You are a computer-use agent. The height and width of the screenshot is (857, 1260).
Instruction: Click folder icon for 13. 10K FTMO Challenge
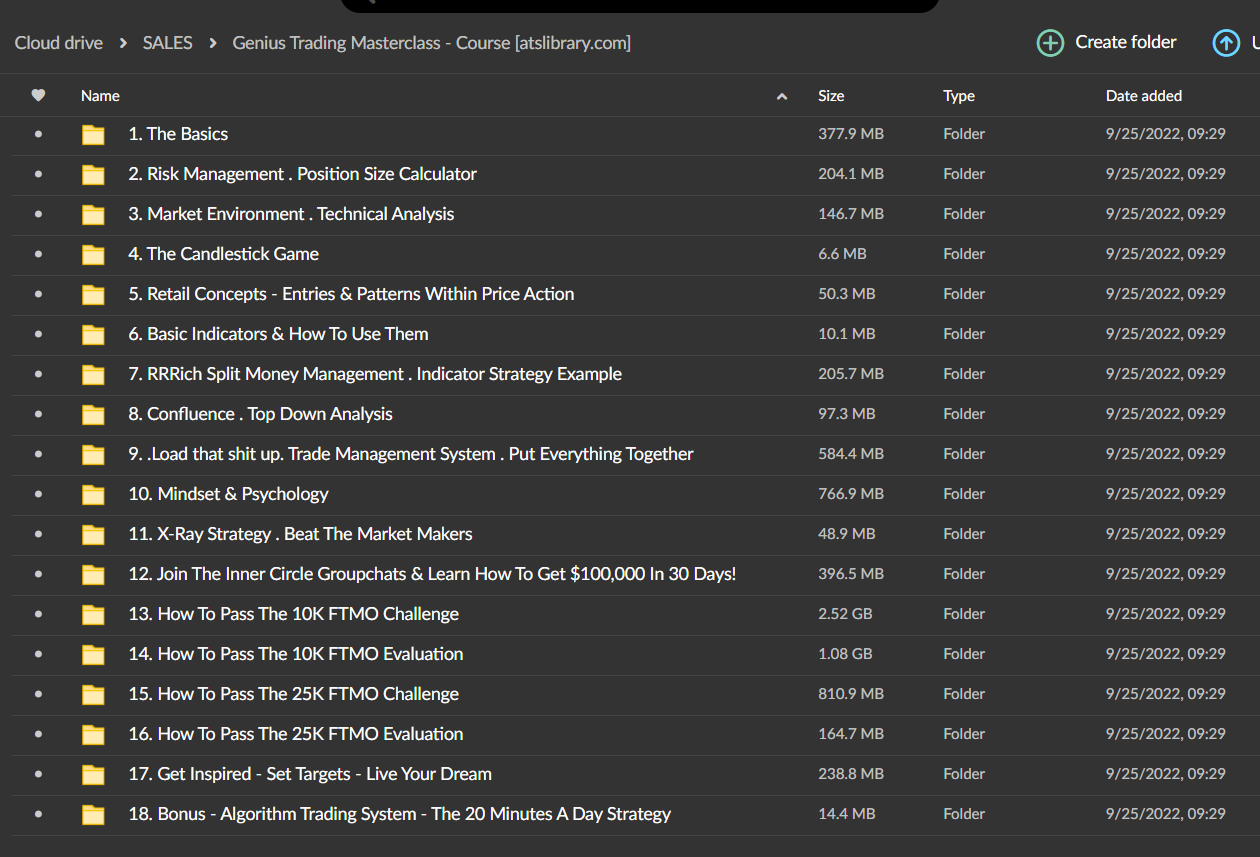(93, 615)
